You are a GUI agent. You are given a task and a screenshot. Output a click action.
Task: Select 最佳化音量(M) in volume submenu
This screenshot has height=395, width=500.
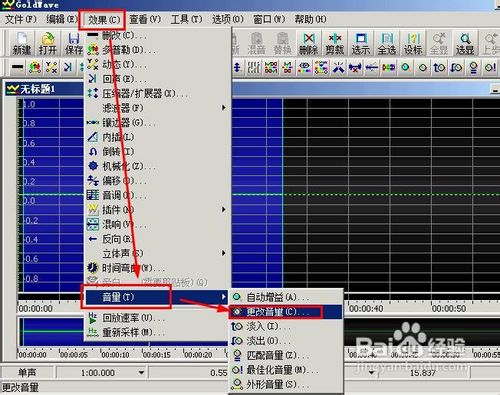click(x=286, y=370)
